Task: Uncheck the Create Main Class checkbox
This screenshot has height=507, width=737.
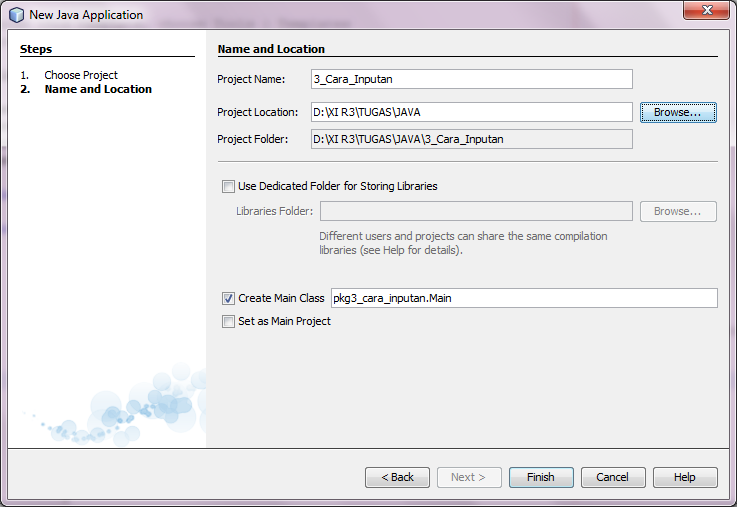Action: point(228,298)
